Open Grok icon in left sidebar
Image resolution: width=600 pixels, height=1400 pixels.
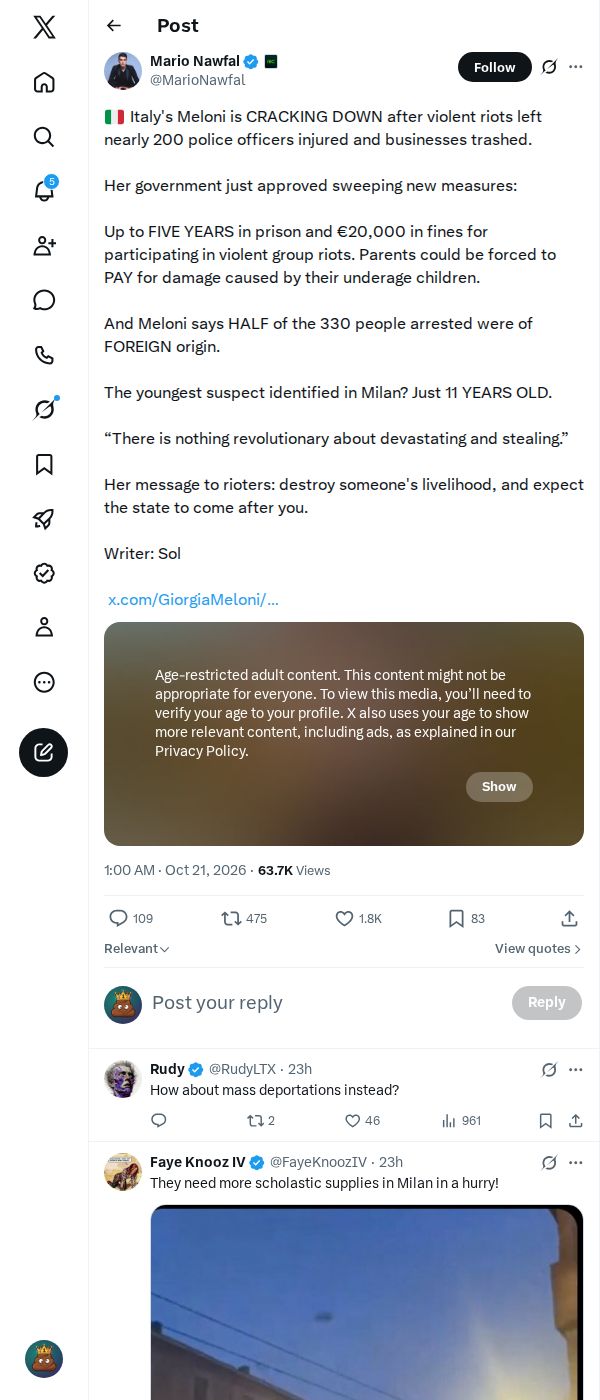44,409
